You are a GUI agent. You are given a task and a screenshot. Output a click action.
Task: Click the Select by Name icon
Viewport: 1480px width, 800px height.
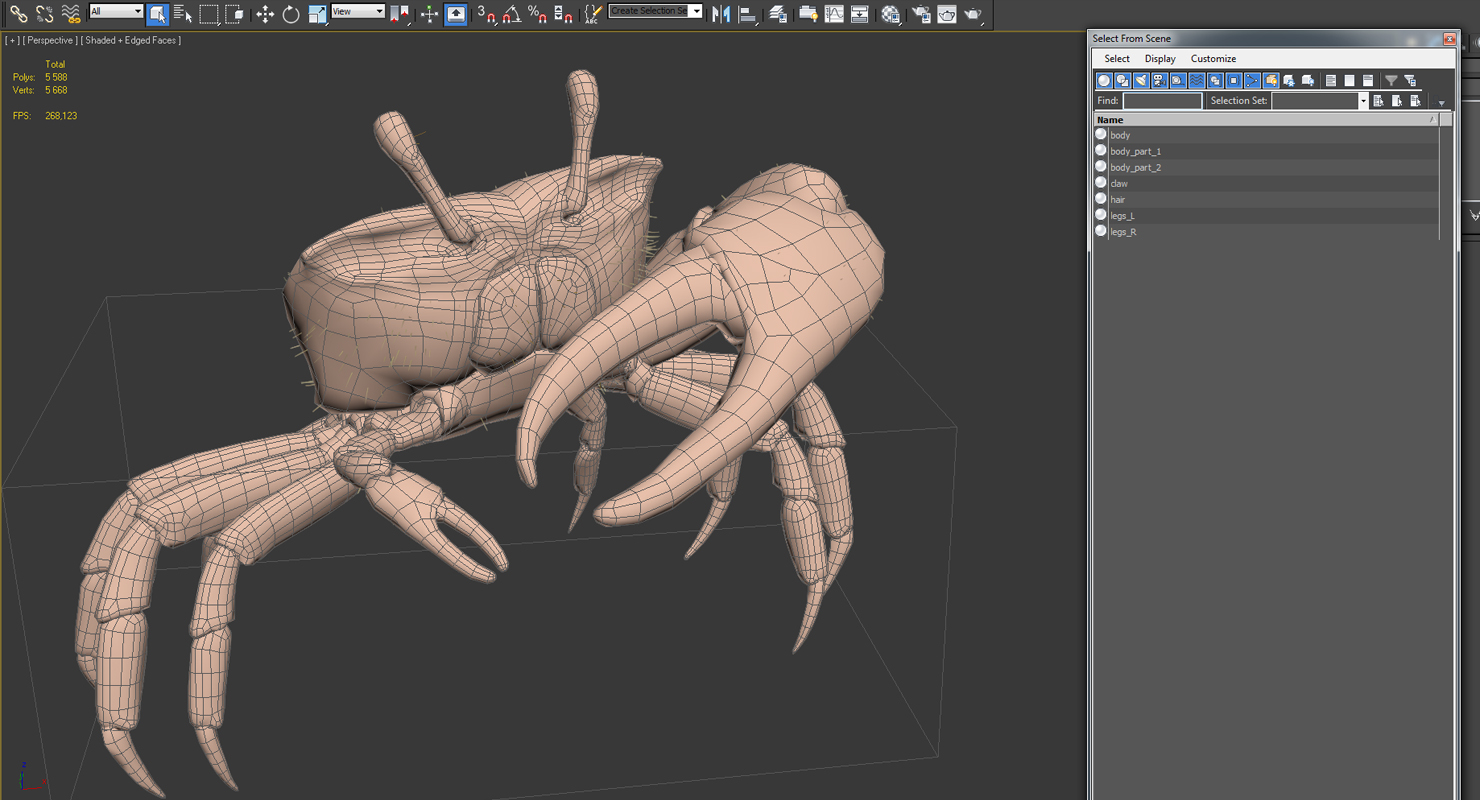tap(183, 14)
